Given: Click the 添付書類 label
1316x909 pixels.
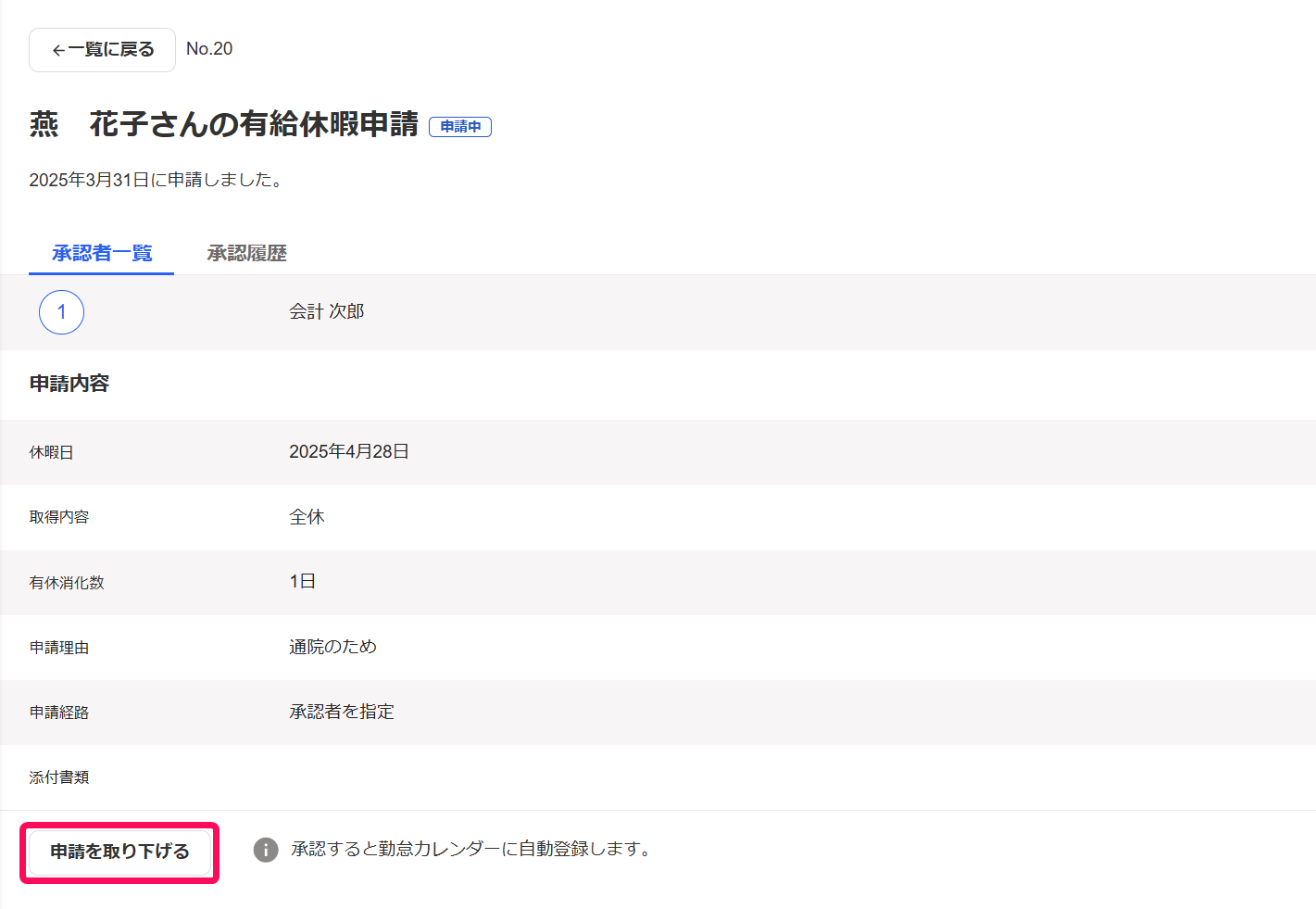Looking at the screenshot, I should click(59, 777).
